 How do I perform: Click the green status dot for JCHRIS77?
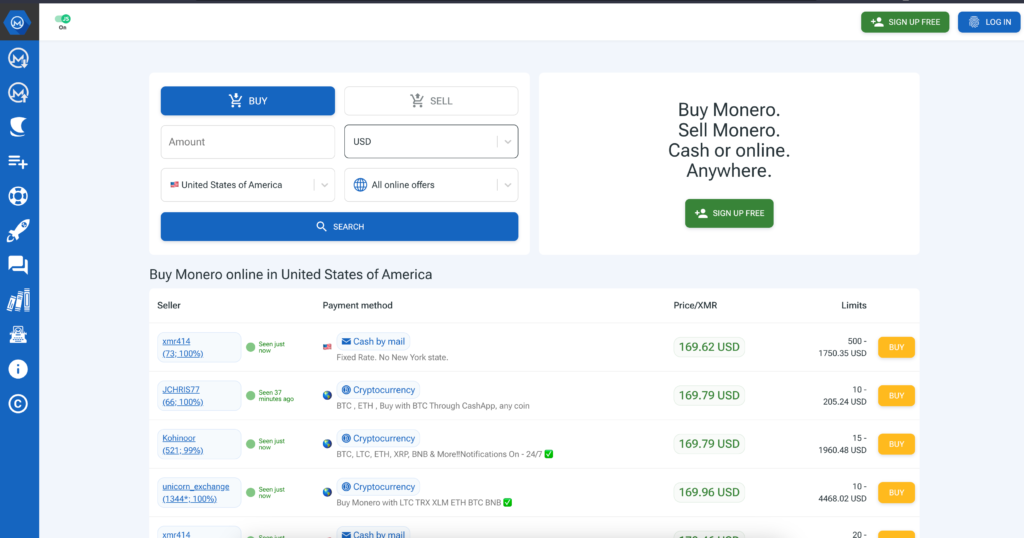pyautogui.click(x=250, y=396)
